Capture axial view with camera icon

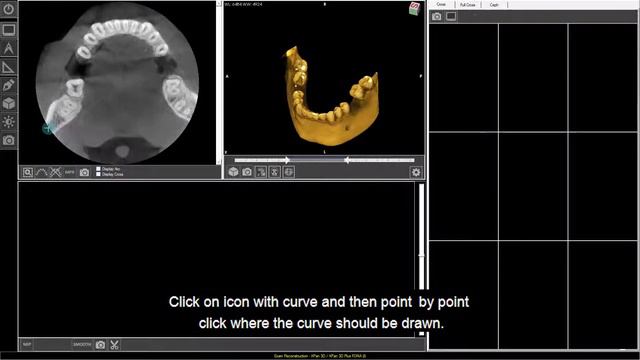pos(84,172)
